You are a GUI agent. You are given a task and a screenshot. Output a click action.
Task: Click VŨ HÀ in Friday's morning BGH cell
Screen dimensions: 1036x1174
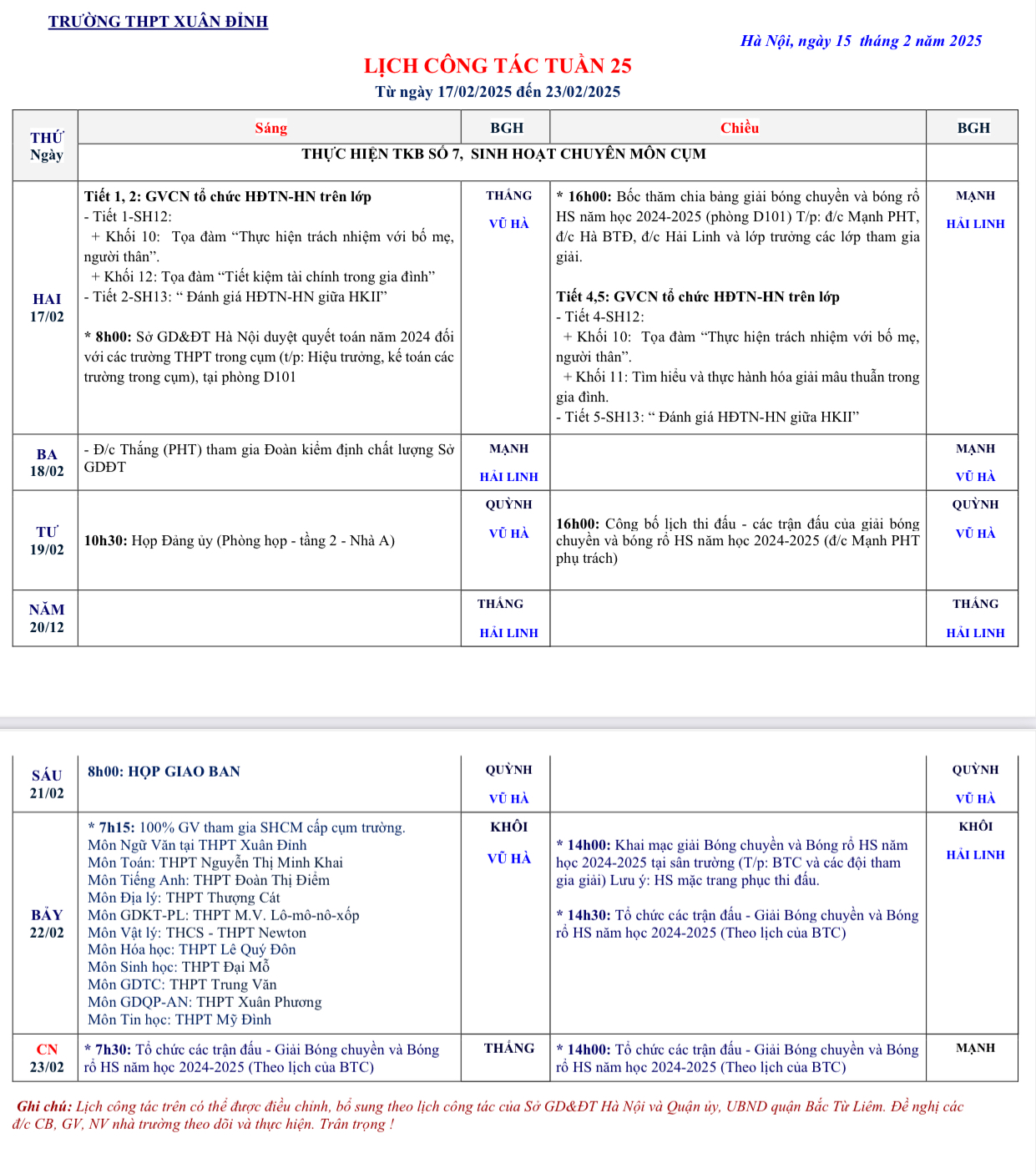(508, 799)
